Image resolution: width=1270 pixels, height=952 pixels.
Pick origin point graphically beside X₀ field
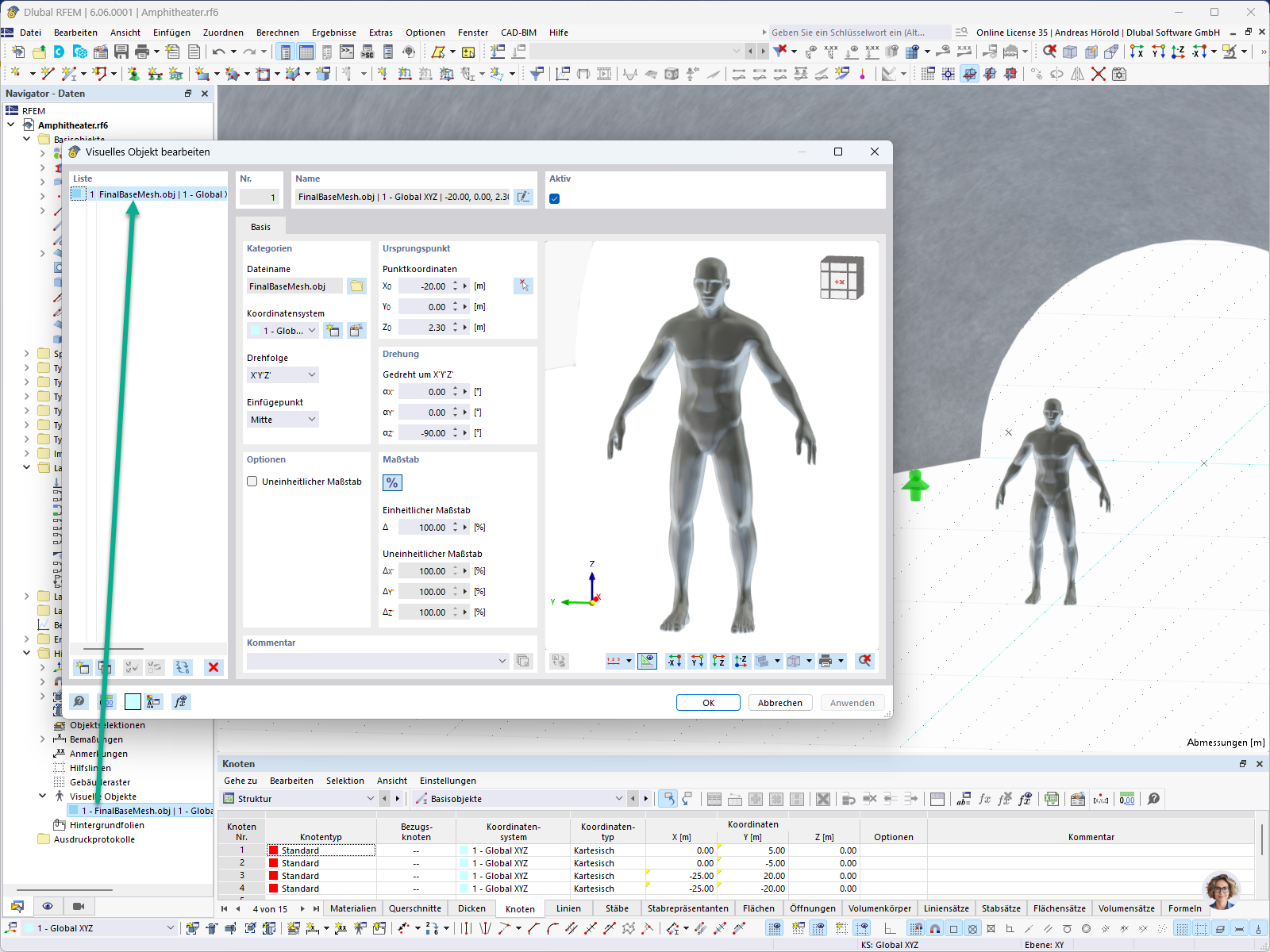523,286
